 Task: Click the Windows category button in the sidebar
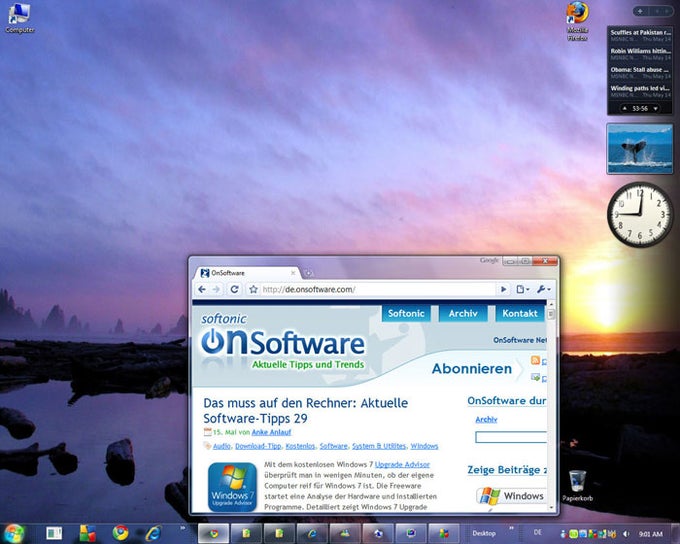point(512,496)
